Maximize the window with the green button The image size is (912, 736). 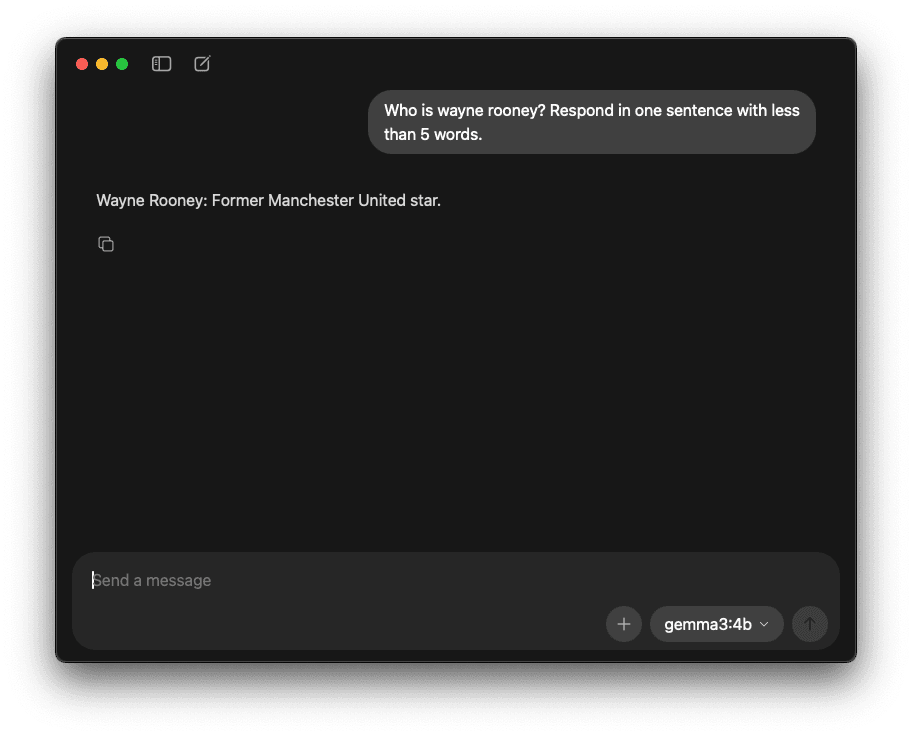pos(122,64)
